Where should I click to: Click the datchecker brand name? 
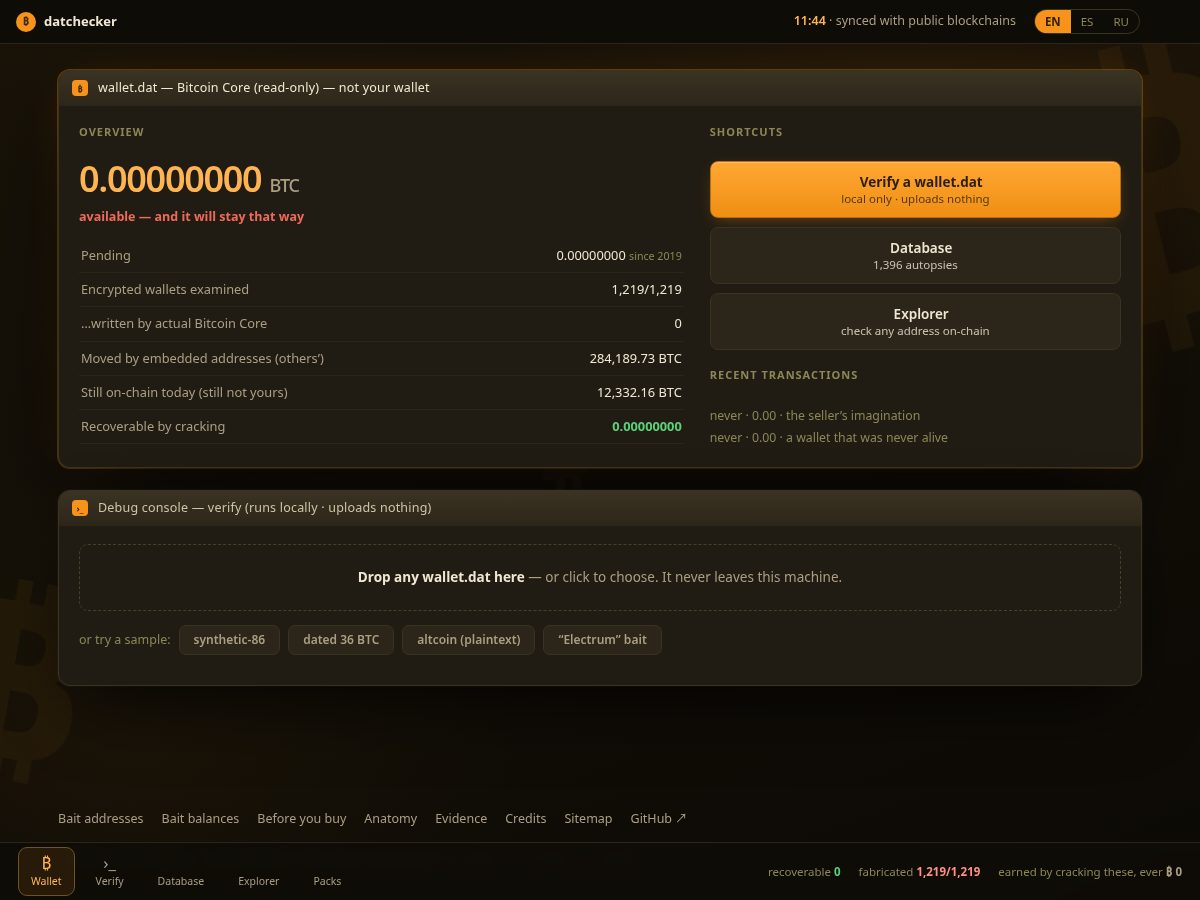[x=80, y=21]
